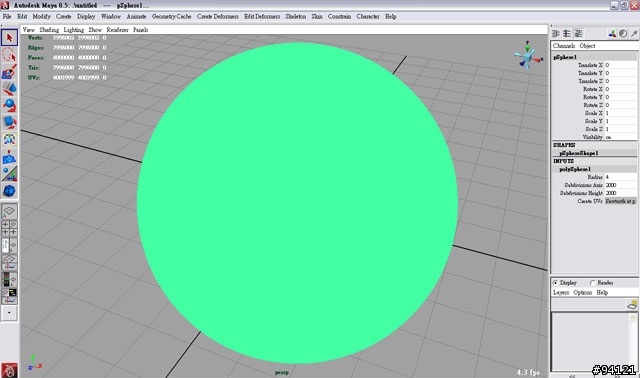
Task: Open the Modify menu
Action: pyautogui.click(x=41, y=16)
